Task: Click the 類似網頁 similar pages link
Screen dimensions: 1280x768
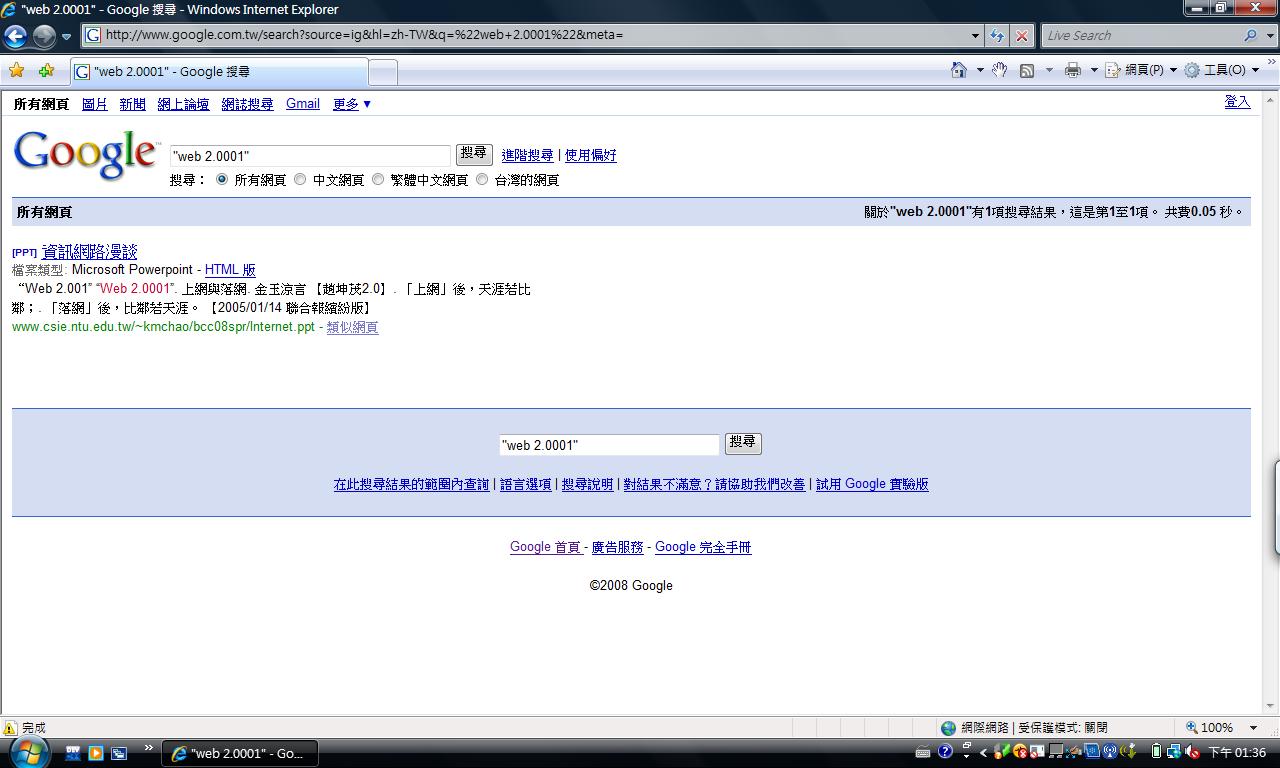Action: (352, 327)
